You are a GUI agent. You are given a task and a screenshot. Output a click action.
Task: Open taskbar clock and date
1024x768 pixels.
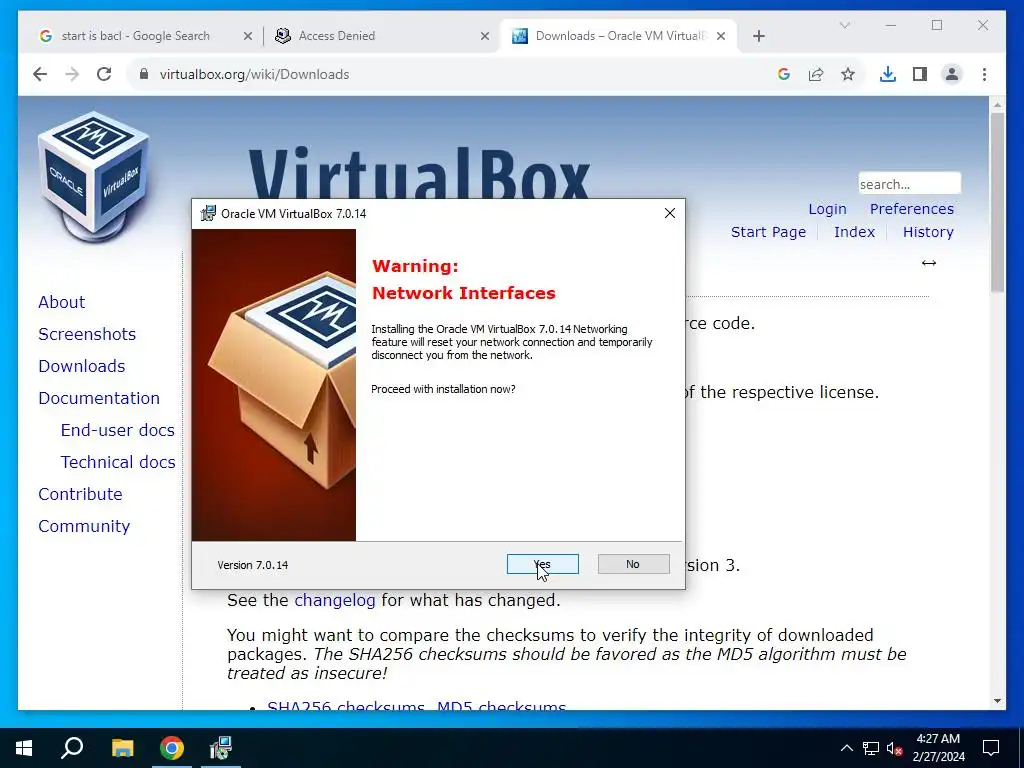pyautogui.click(x=938, y=748)
